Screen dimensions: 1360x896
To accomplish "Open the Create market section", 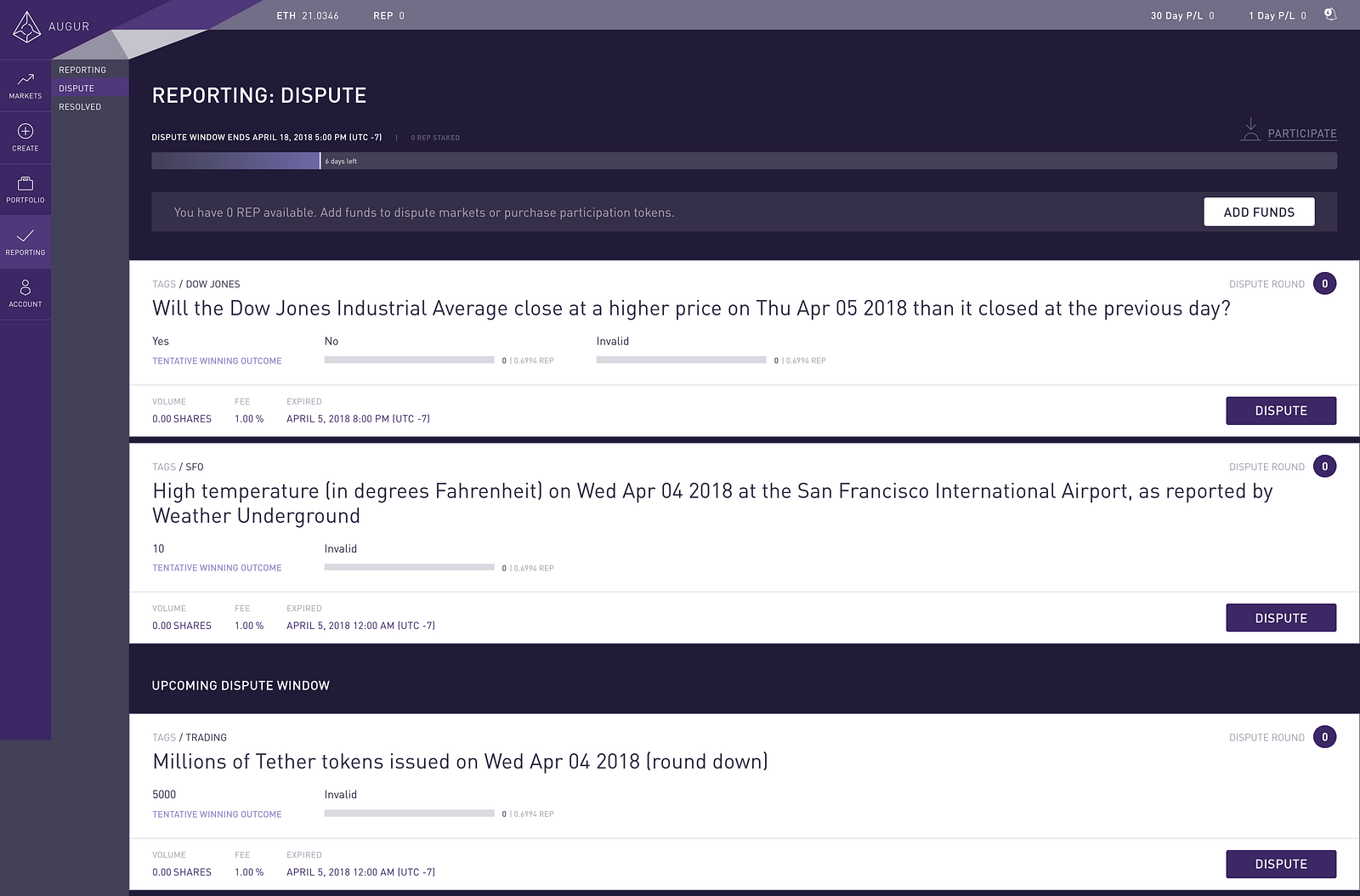I will click(x=25, y=138).
